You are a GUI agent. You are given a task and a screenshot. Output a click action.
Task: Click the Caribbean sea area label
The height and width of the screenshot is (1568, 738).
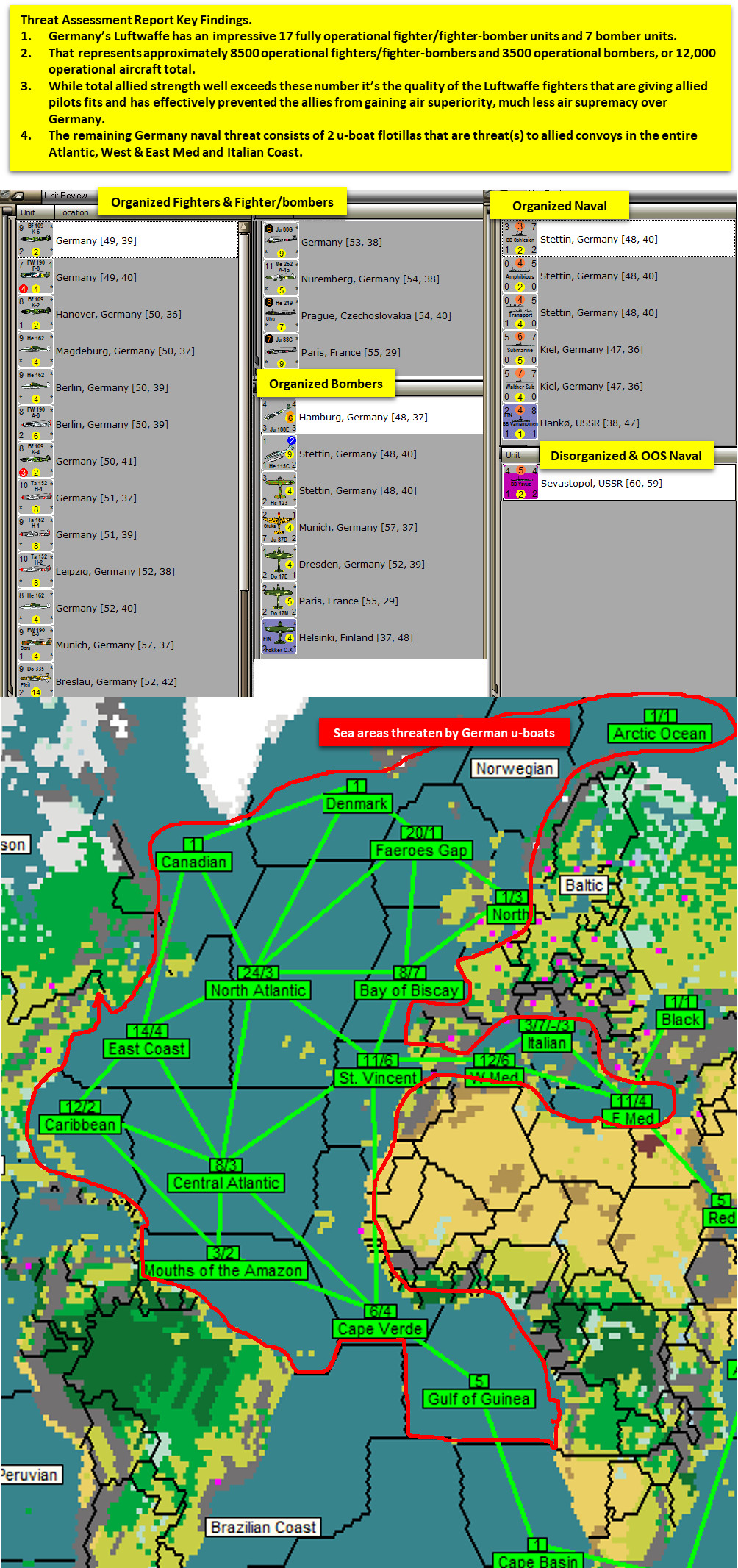click(x=80, y=1124)
